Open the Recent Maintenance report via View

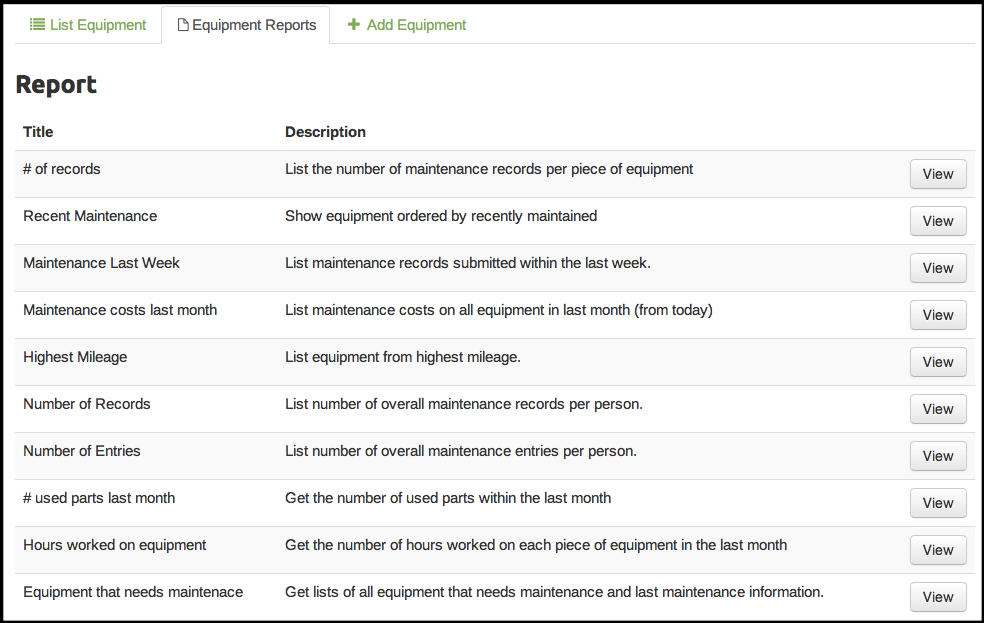click(x=937, y=221)
